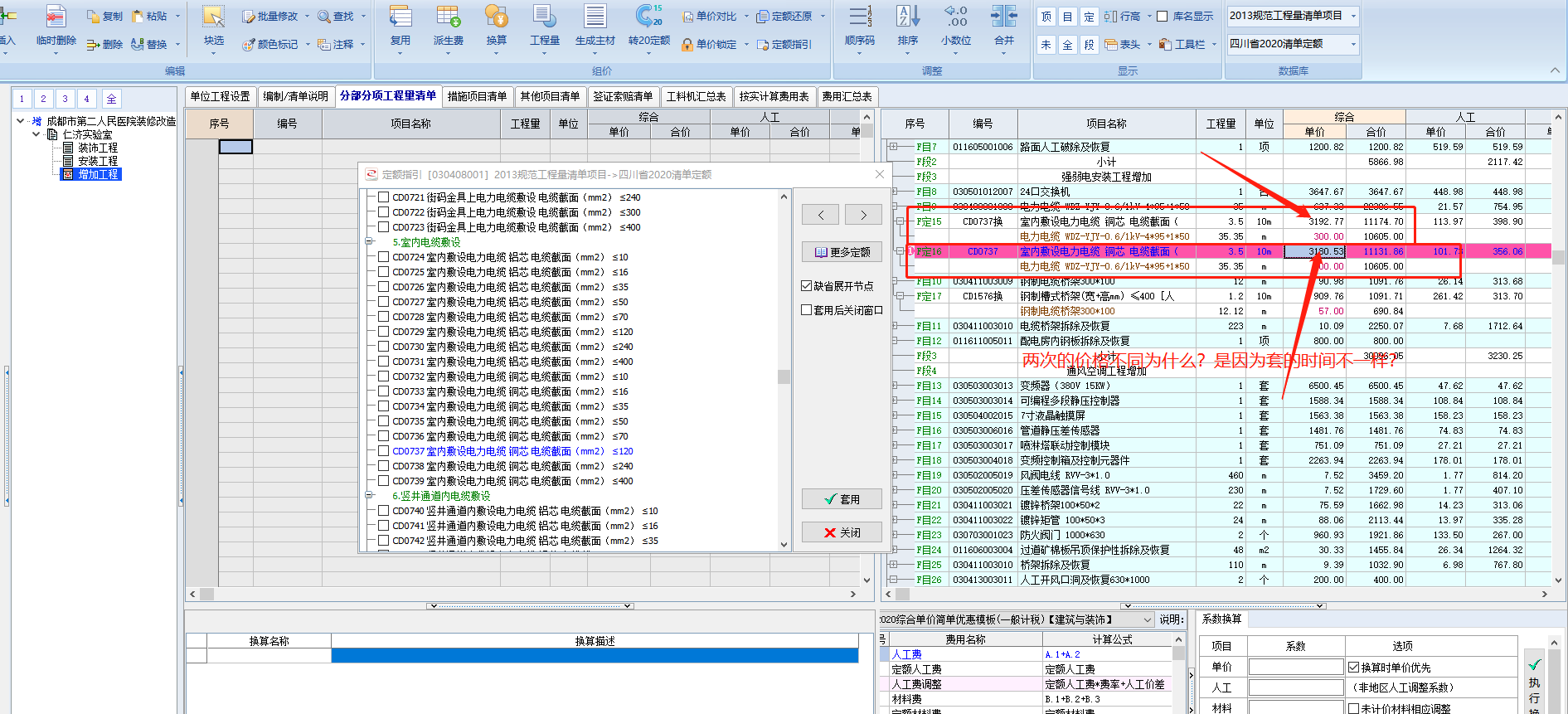Viewport: 1568px width, 714px height.
Task: Check the box for CD0724 quota item
Action: point(383,257)
